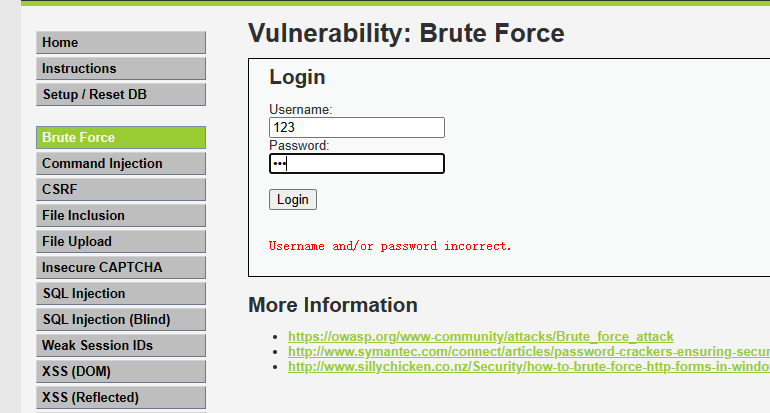This screenshot has width=770, height=413.
Task: Select SQL Injection menu entry
Action: pyautogui.click(x=120, y=294)
